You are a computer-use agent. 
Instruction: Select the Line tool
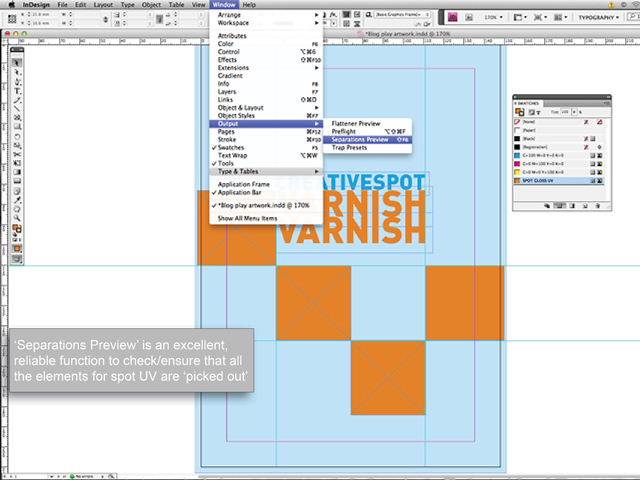click(x=17, y=108)
